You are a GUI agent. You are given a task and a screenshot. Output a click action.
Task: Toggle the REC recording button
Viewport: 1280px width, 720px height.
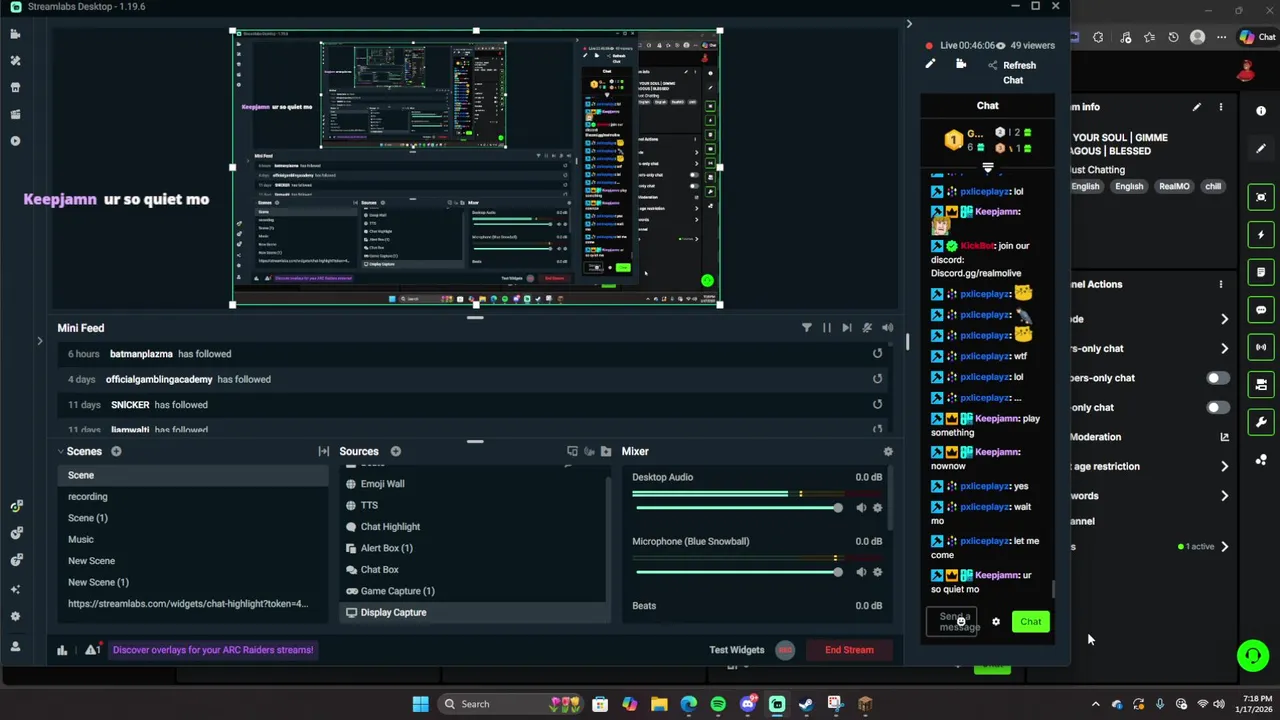(x=785, y=650)
